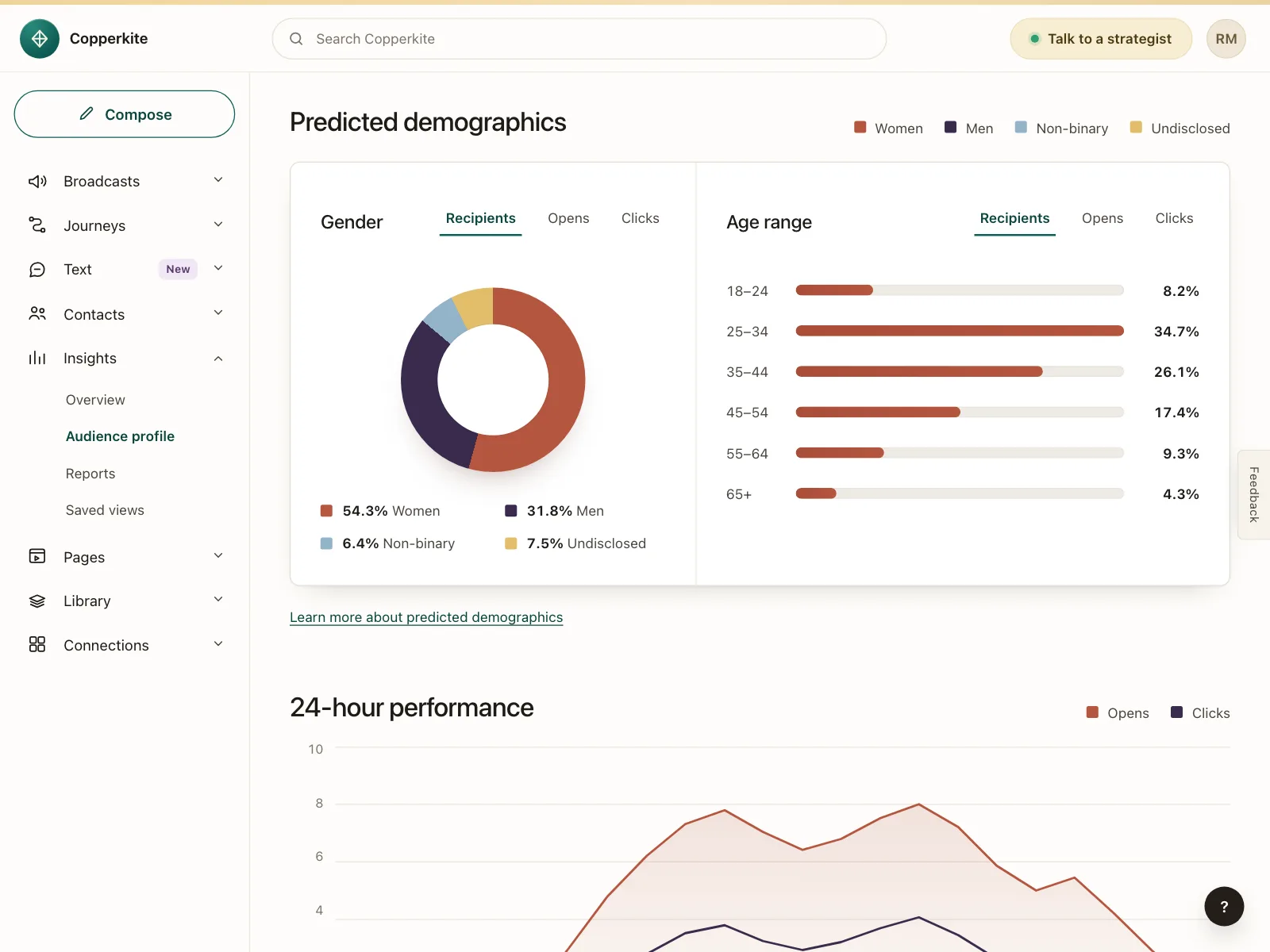Screen dimensions: 1270x952
Task: Switch Gender chart to Opens tab
Action: click(568, 219)
